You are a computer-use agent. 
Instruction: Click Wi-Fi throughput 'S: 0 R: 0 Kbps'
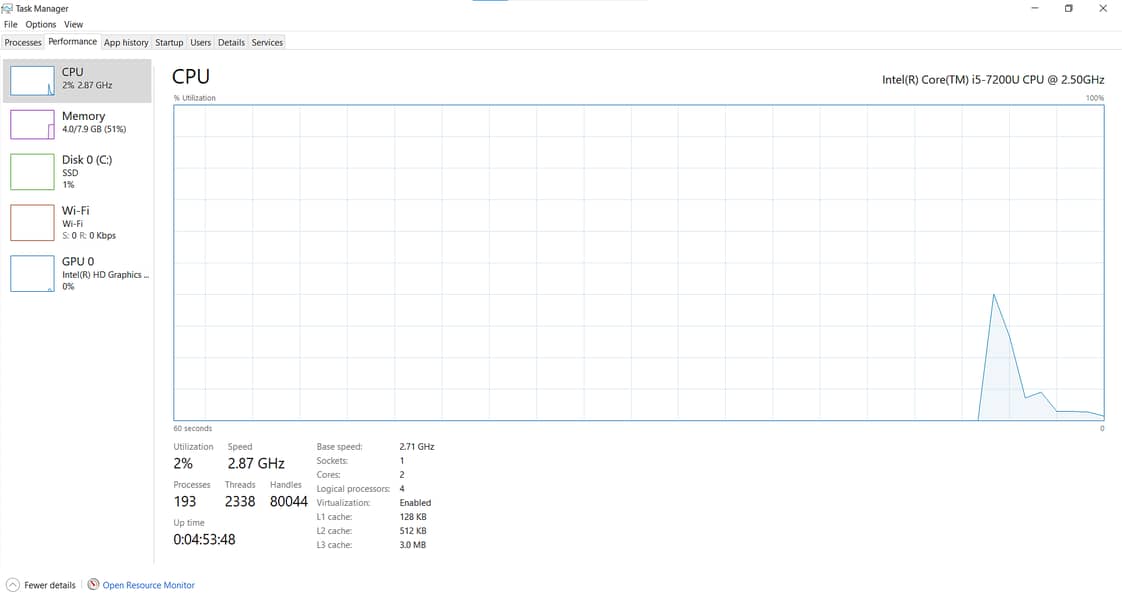(x=89, y=235)
